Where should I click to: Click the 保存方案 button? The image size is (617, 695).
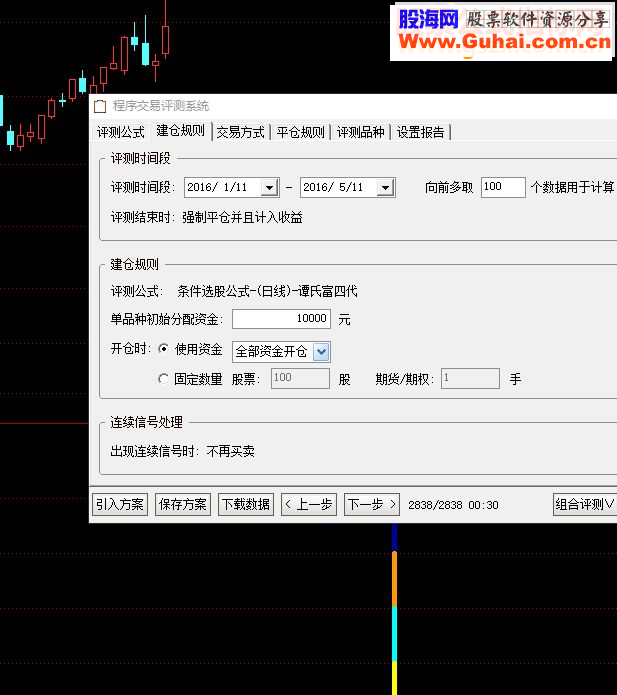[x=183, y=504]
